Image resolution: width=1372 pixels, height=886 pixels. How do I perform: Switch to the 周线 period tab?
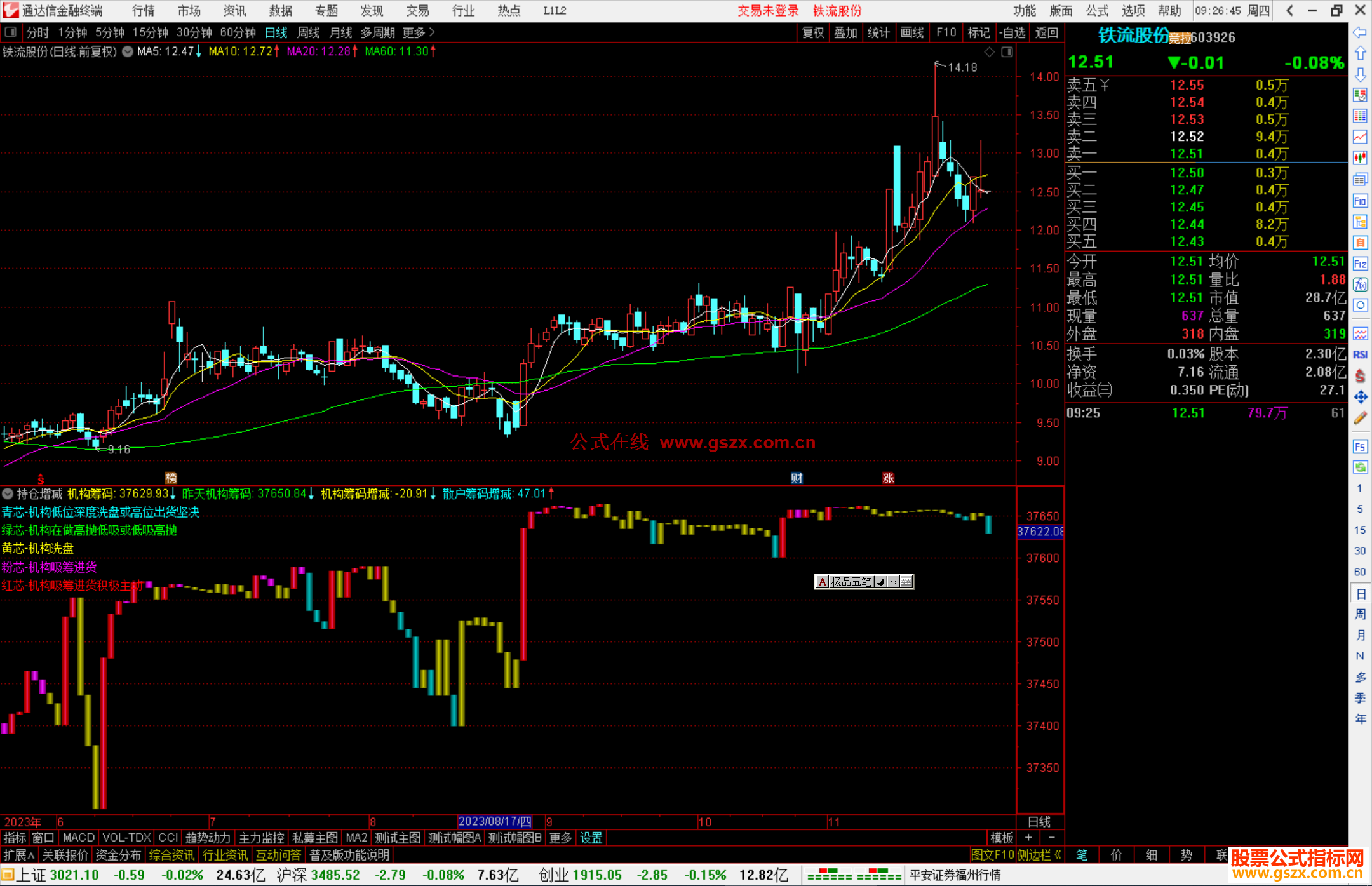pyautogui.click(x=309, y=32)
